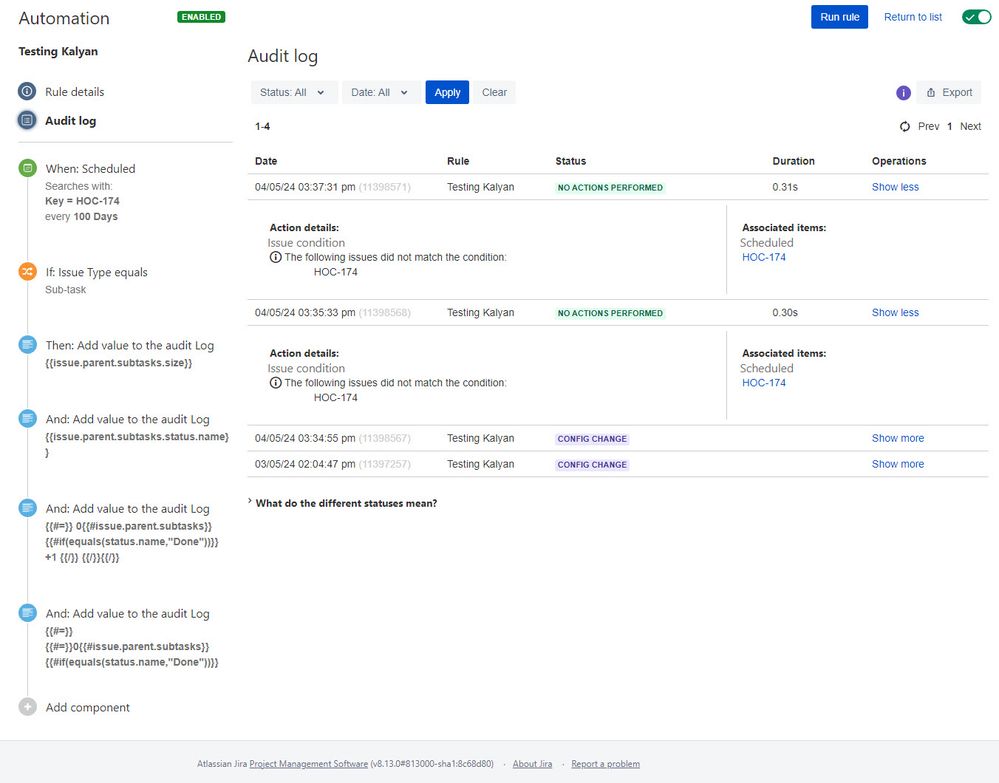Click the Add component plus icon

click(x=27, y=707)
